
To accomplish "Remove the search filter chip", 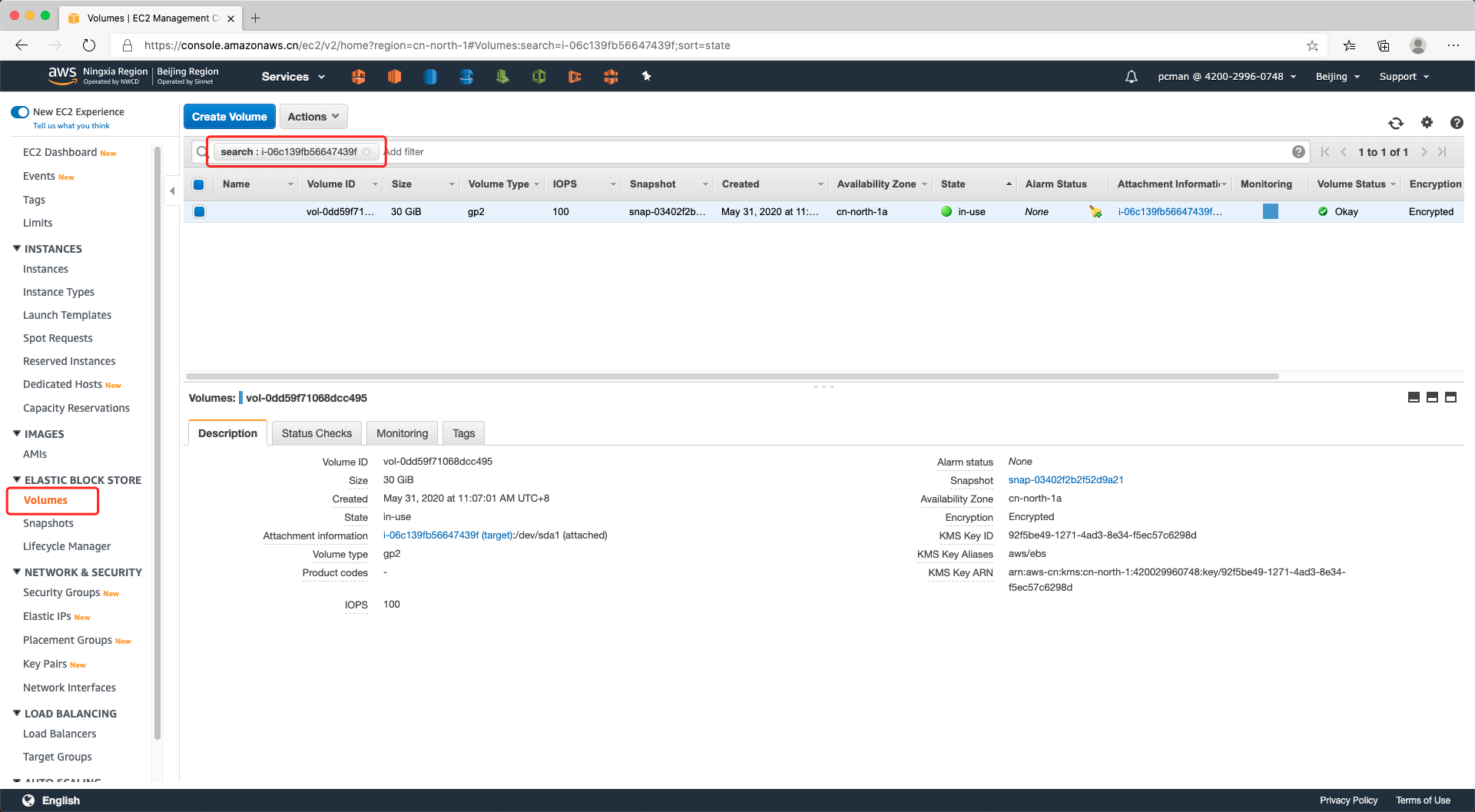I will (367, 152).
